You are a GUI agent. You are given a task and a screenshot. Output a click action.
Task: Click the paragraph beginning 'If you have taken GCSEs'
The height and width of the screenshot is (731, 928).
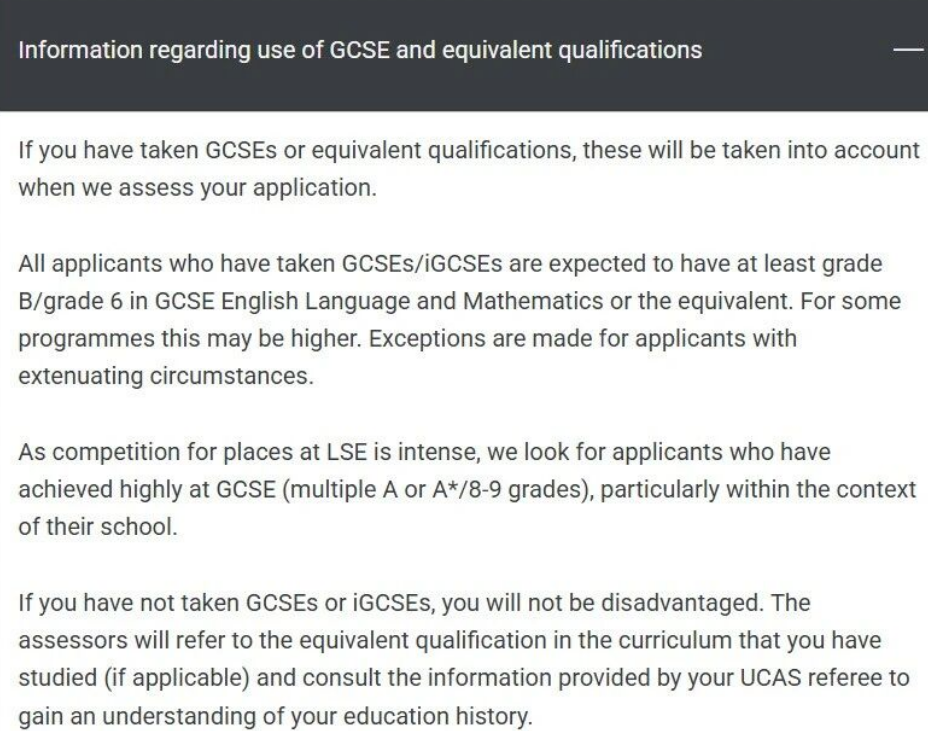pyautogui.click(x=469, y=169)
